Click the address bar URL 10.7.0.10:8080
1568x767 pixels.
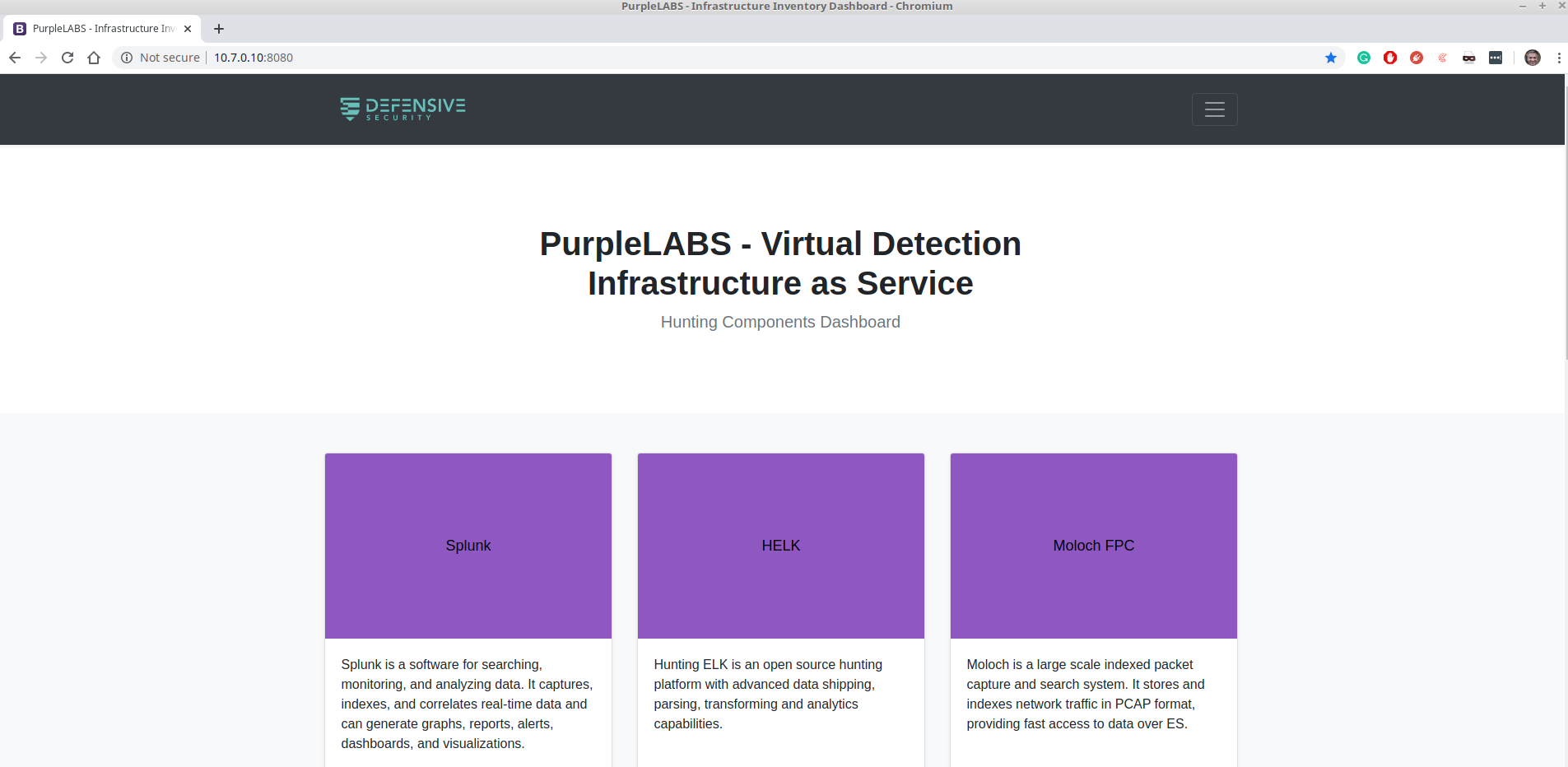(254, 58)
